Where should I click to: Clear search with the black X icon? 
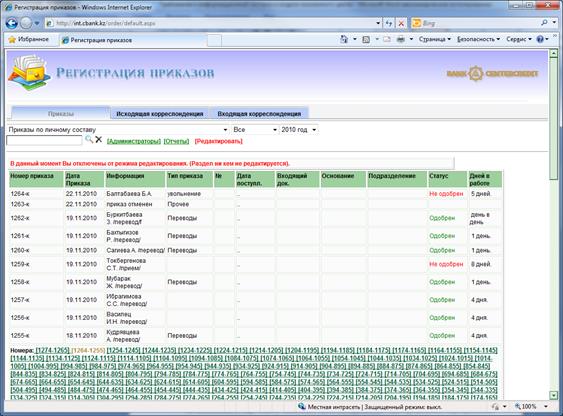[99, 140]
